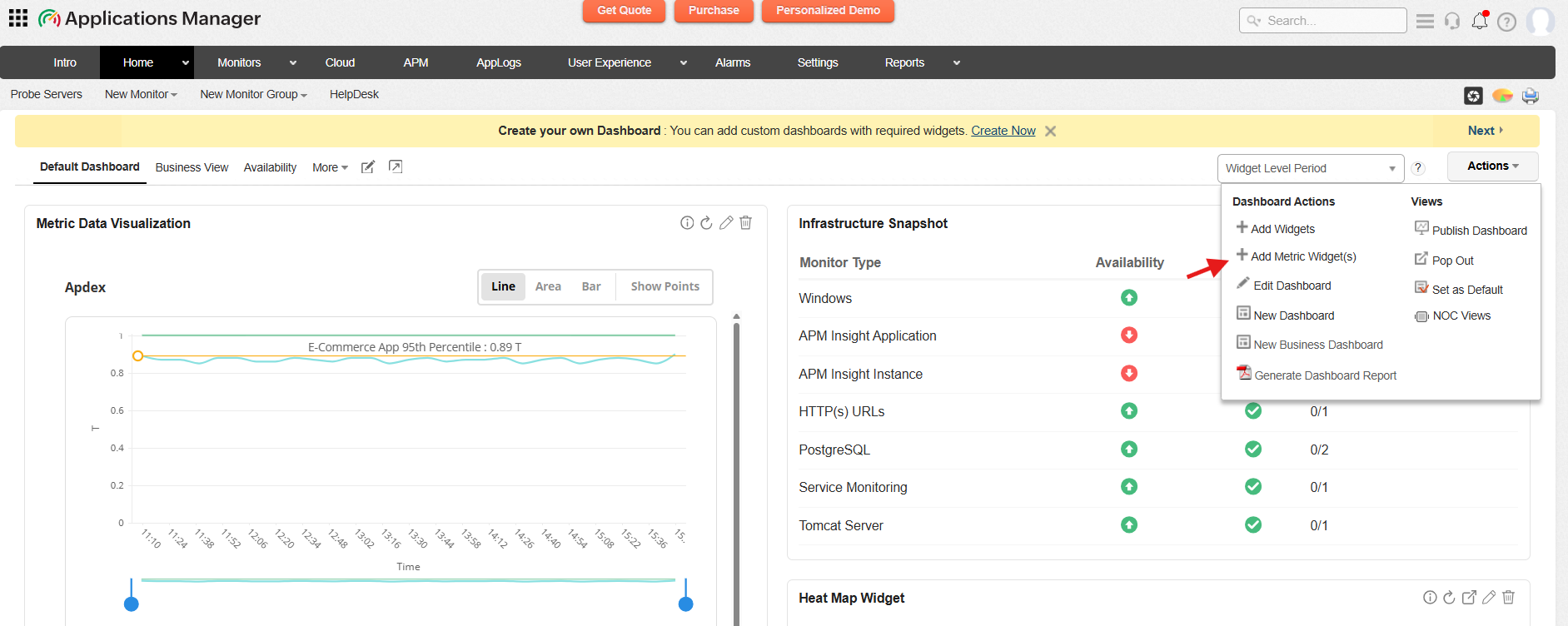
Task: Click the printer icon in the sub-toolbar
Action: click(1531, 96)
